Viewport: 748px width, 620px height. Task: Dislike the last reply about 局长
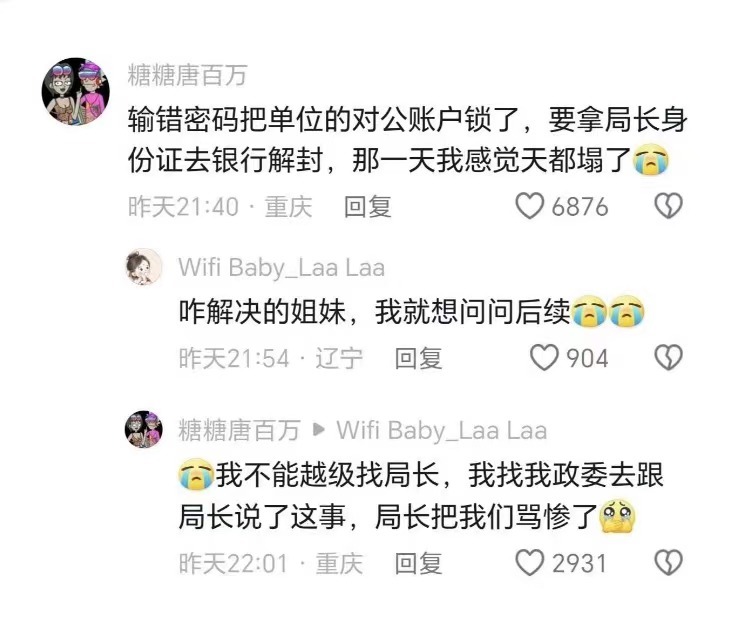click(668, 562)
